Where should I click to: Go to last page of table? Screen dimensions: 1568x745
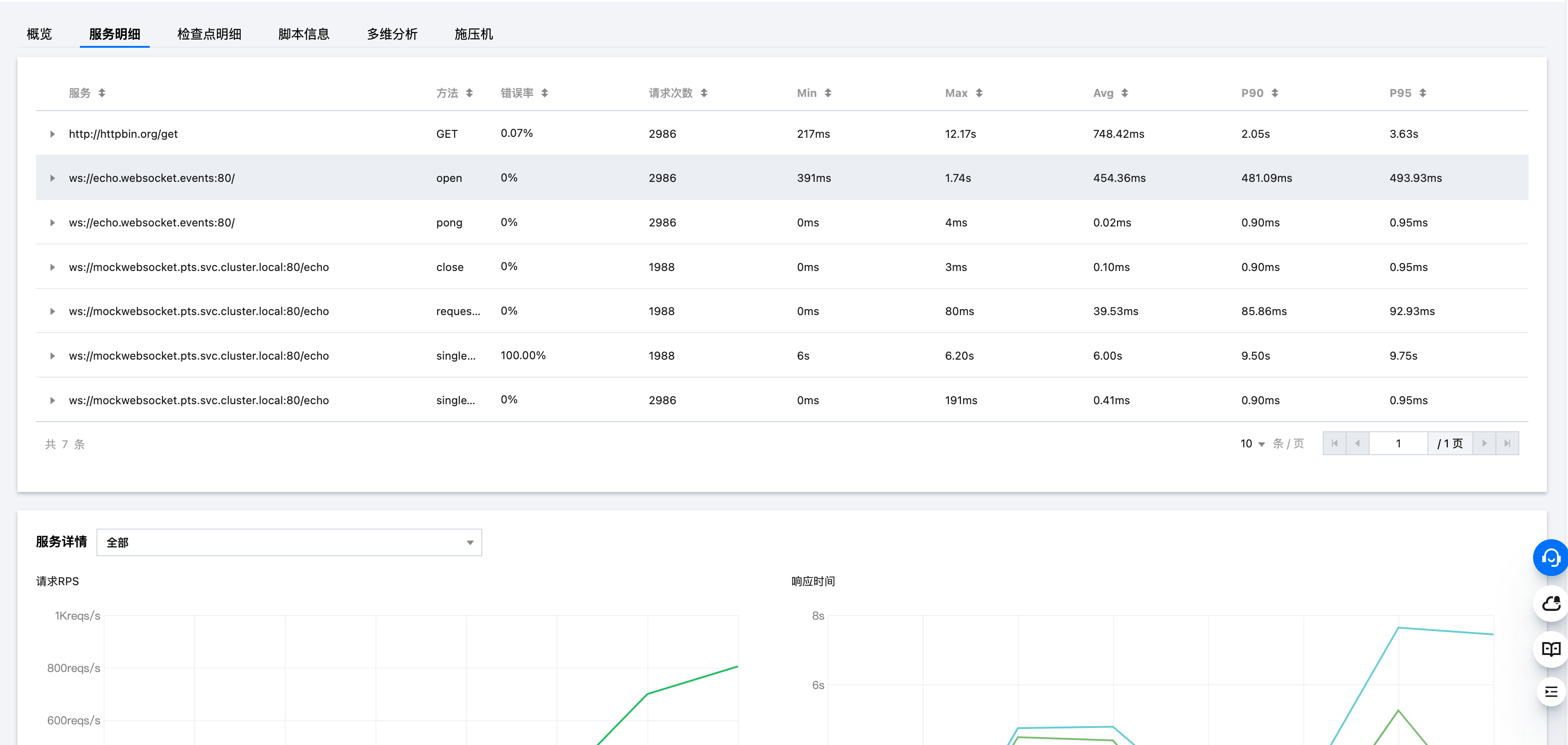[x=1507, y=444]
